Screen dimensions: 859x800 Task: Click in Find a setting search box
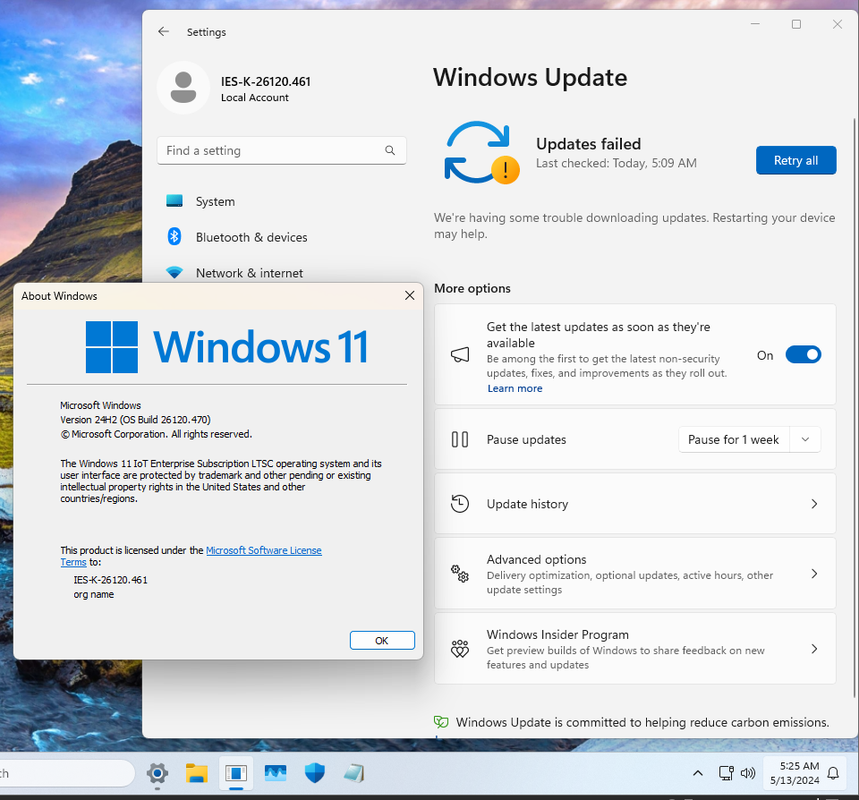coord(282,150)
